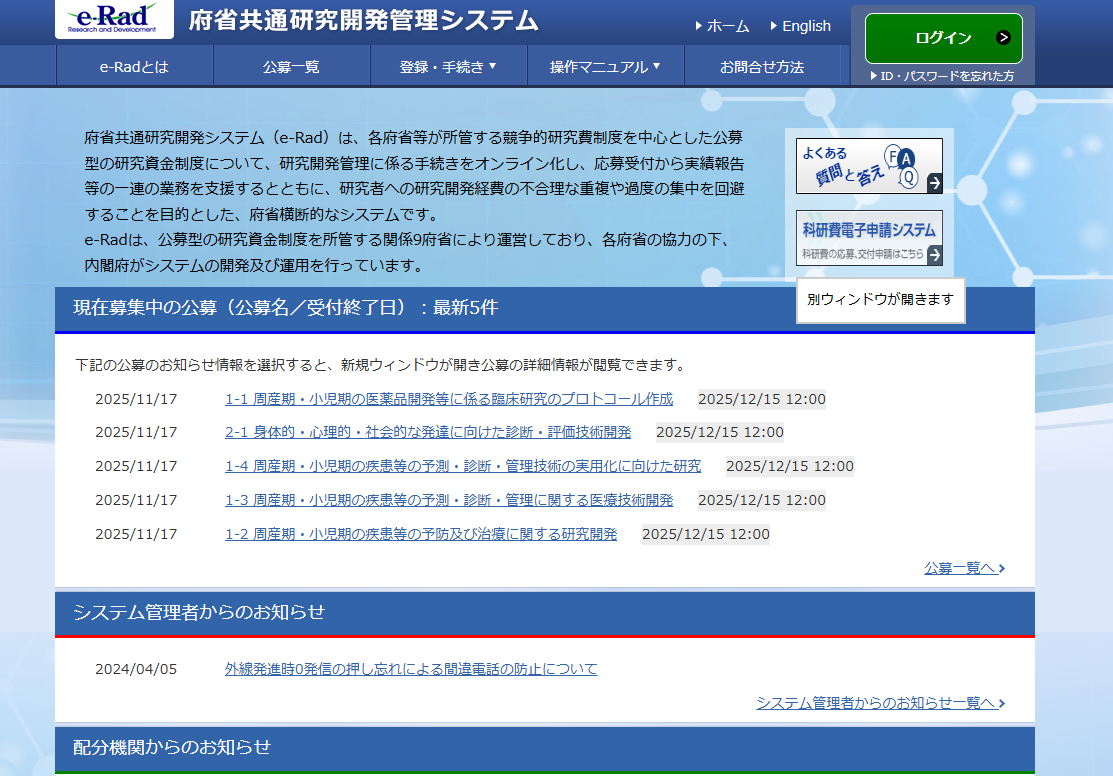This screenshot has height=776, width=1113.
Task: Expand the 登録・手続き dropdown menu
Action: click(448, 67)
